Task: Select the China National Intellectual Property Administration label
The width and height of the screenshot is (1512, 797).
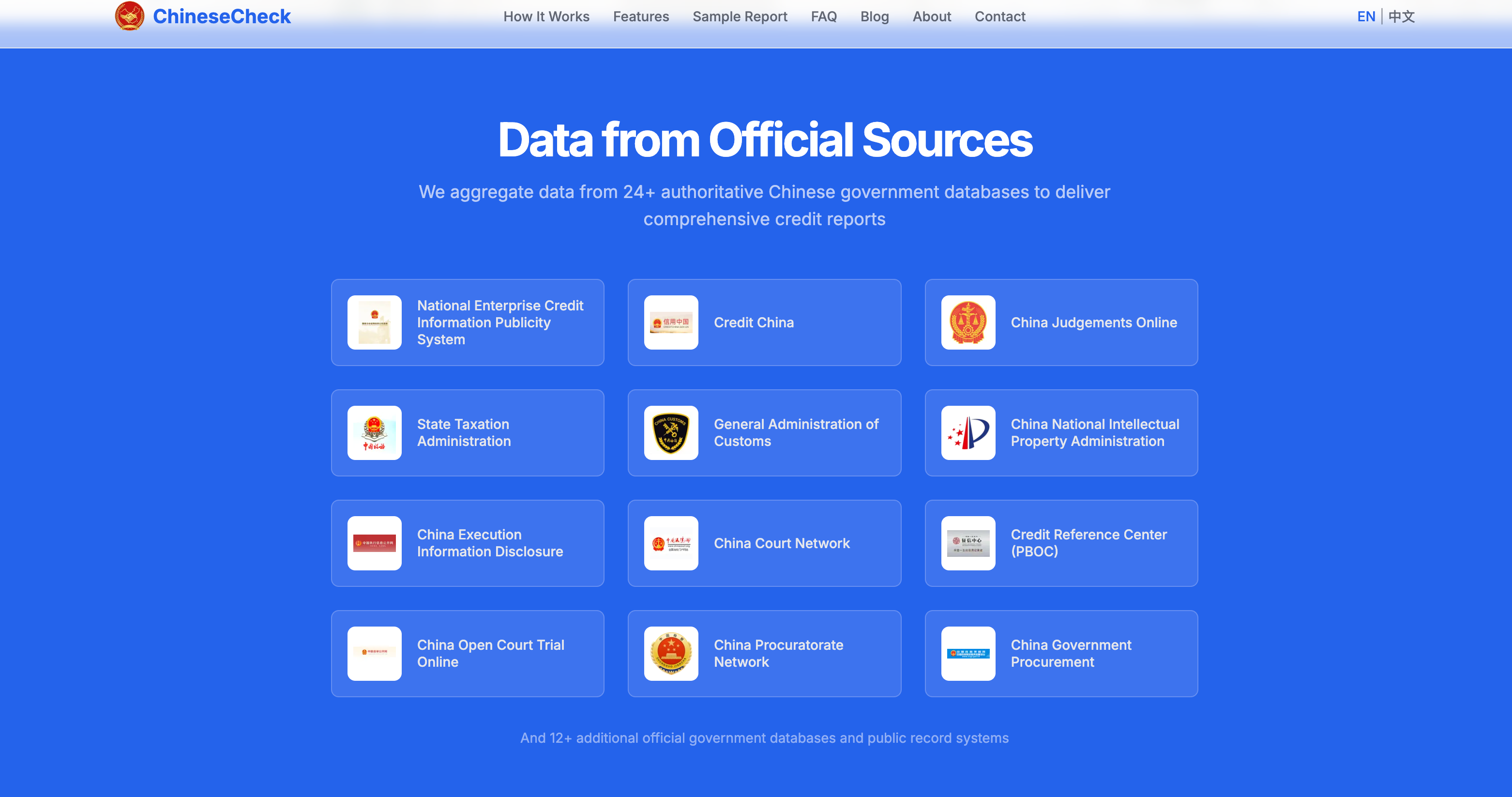Action: click(x=1095, y=433)
